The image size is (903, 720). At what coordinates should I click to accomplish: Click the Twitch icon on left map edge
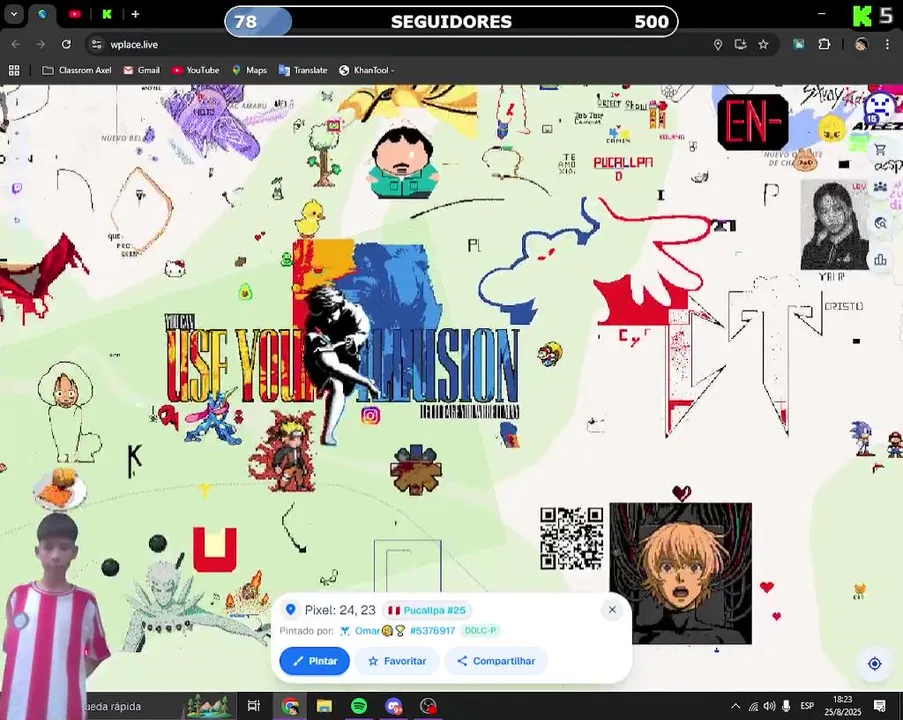pyautogui.click(x=17, y=188)
